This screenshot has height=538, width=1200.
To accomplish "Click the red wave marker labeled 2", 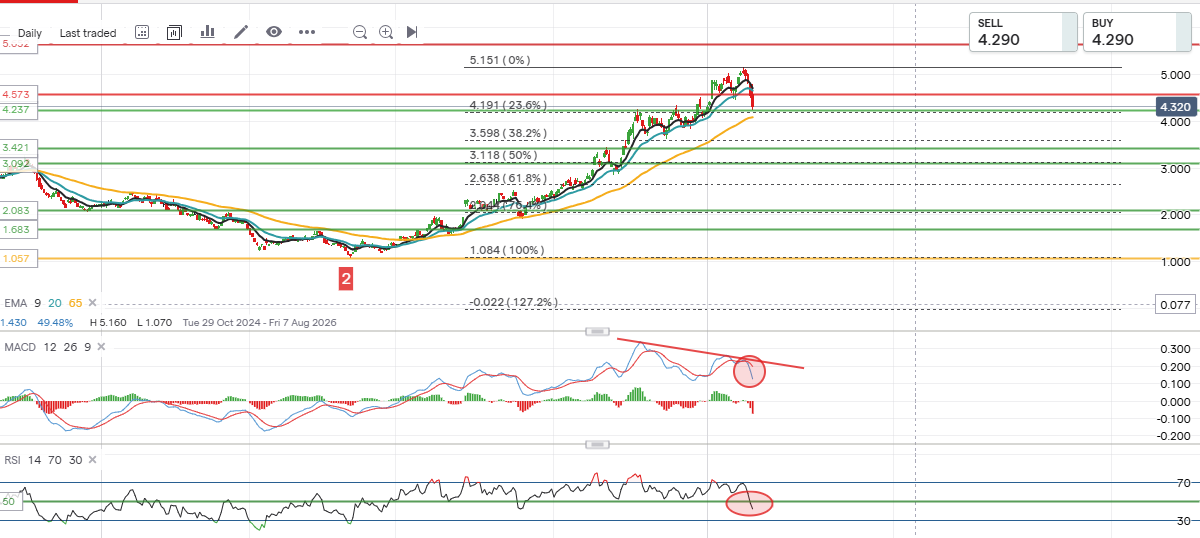I will click(x=346, y=279).
